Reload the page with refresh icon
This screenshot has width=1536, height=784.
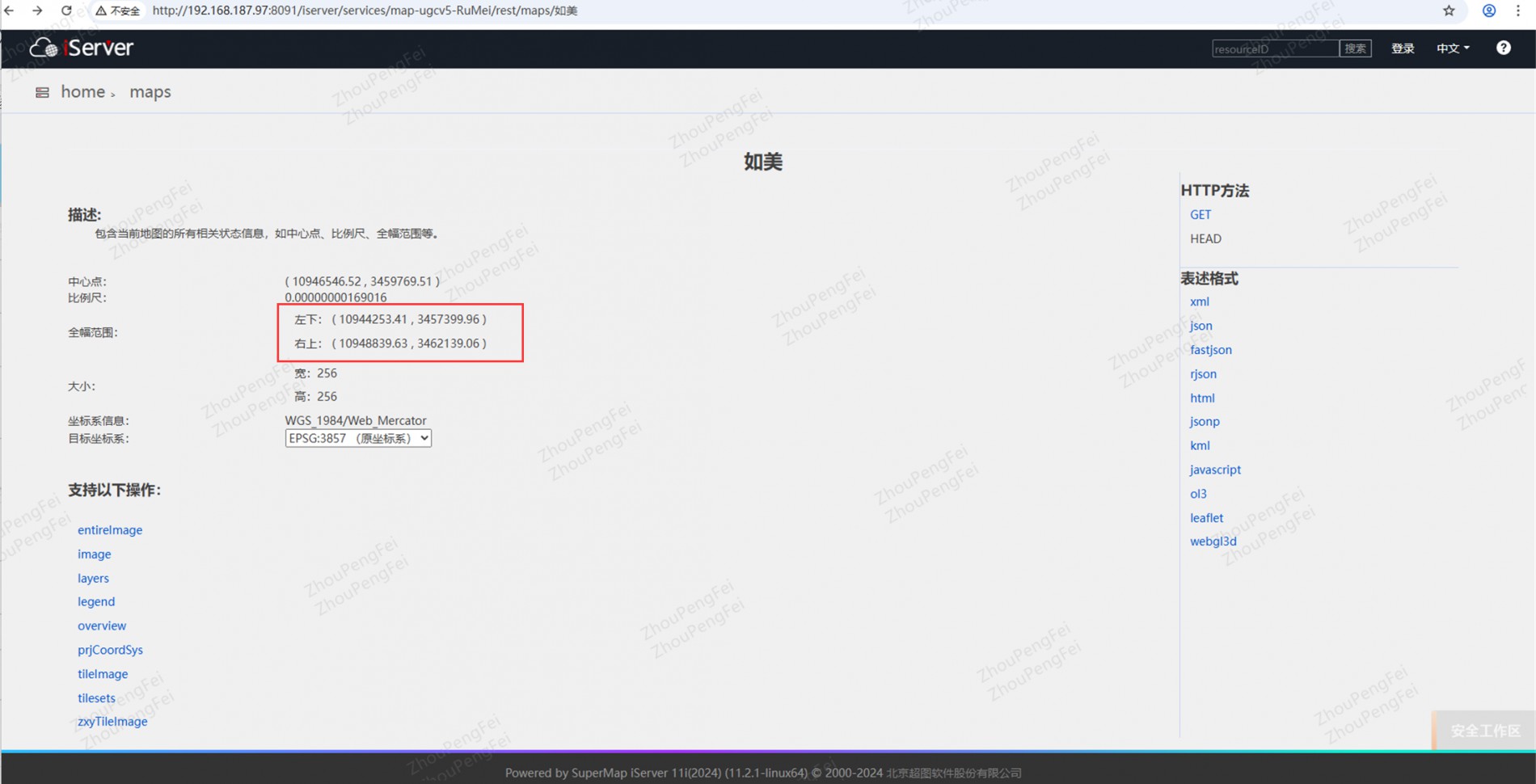click(x=66, y=11)
